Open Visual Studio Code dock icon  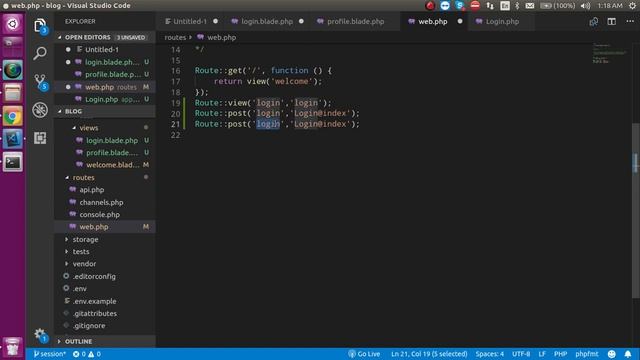13,139
